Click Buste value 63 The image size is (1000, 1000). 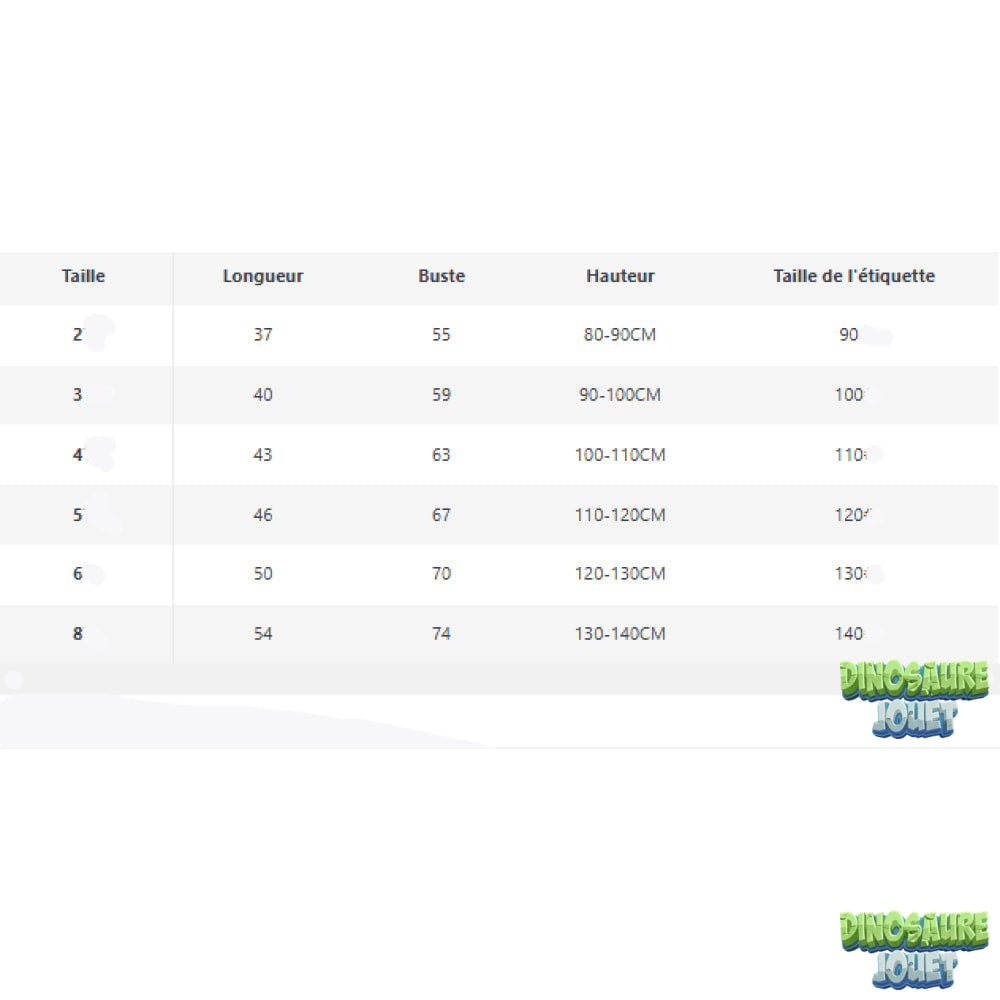[441, 455]
